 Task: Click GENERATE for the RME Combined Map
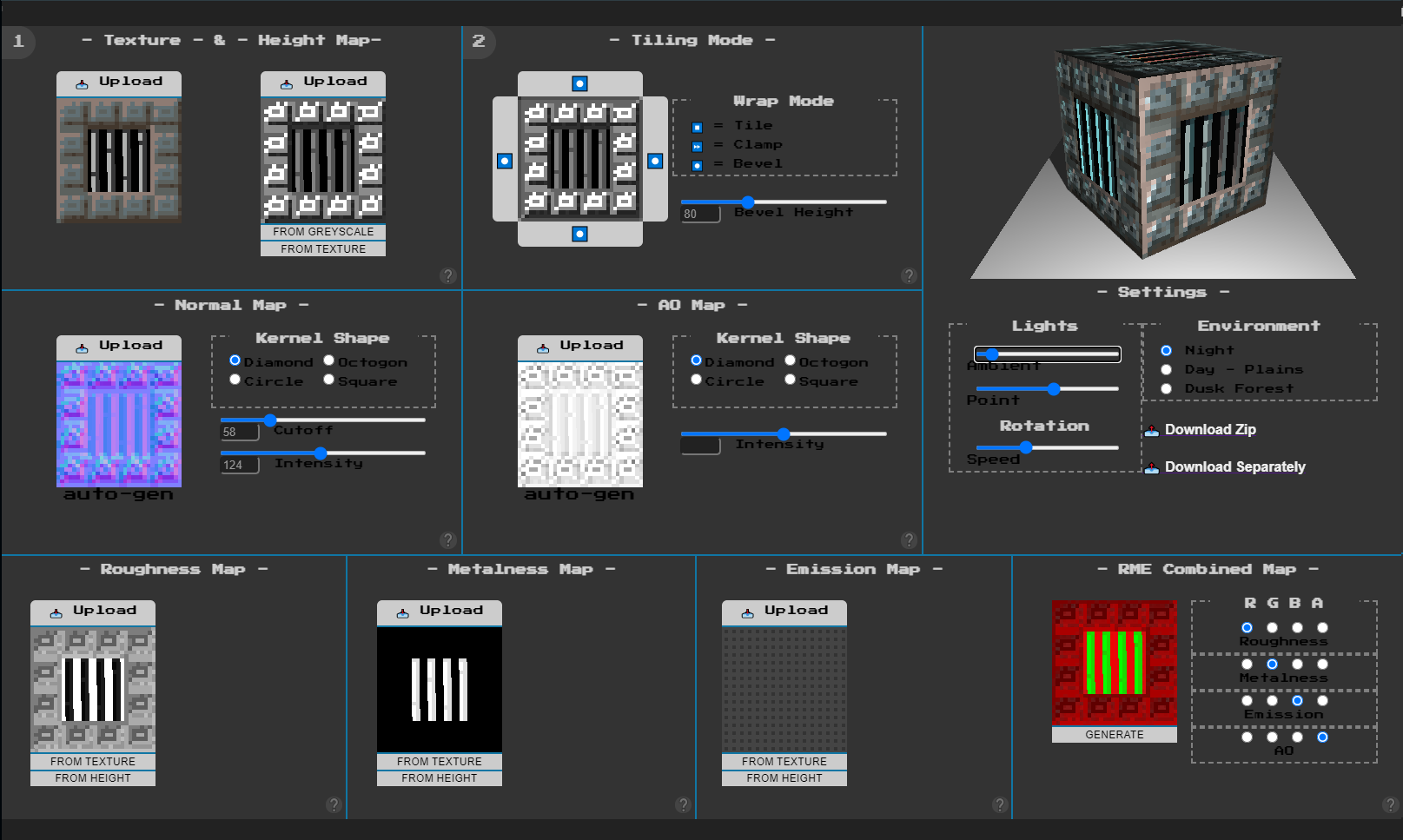[x=1115, y=735]
